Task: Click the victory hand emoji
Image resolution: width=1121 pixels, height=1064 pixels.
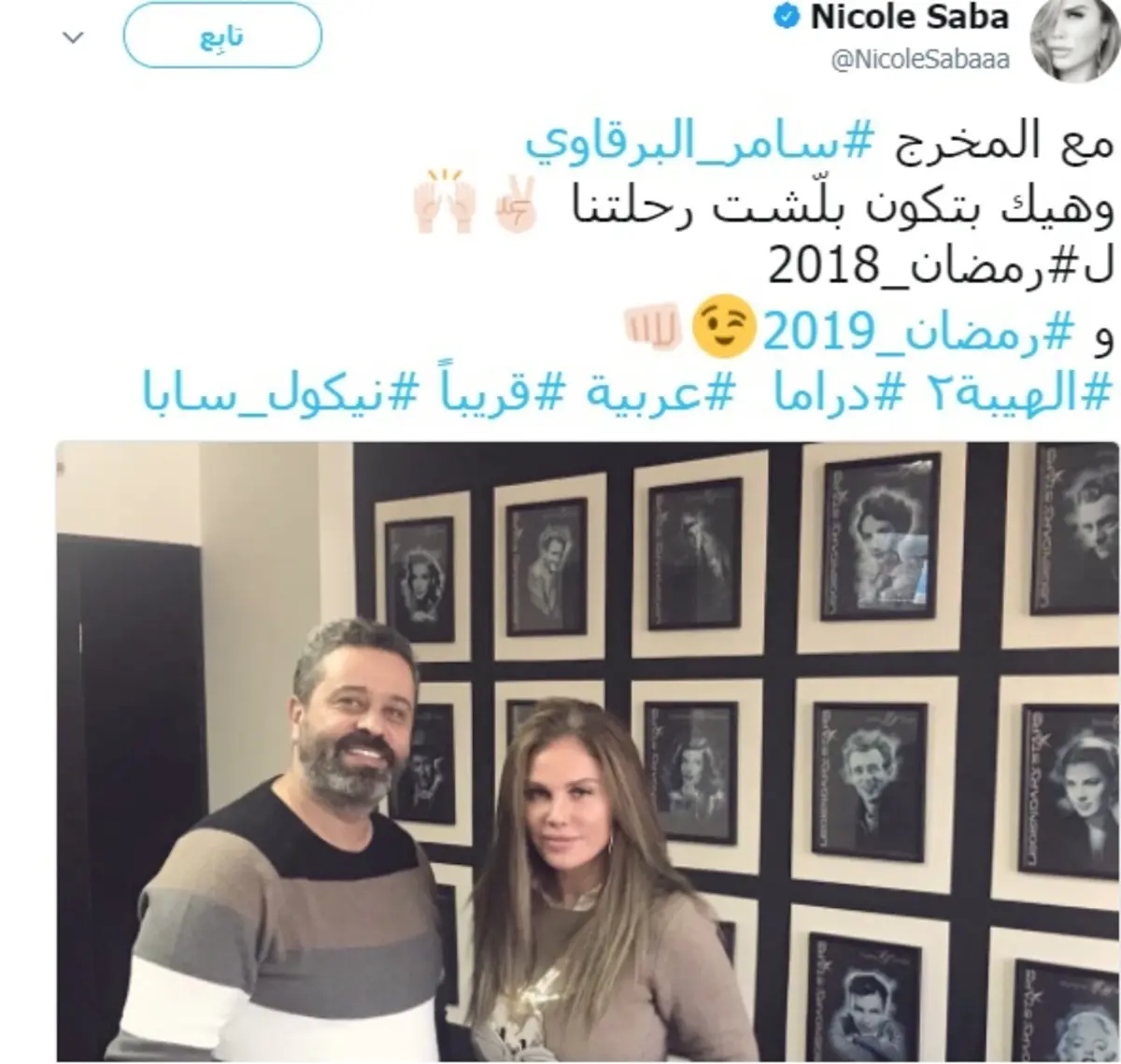Action: point(514,203)
